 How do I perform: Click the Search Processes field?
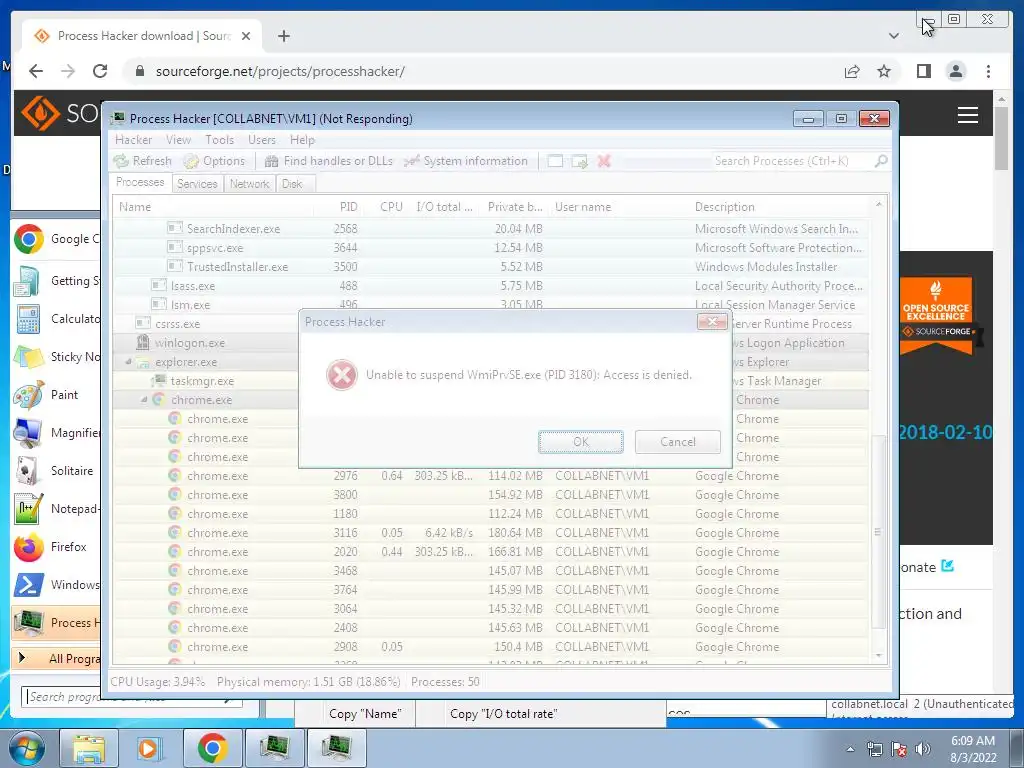point(792,161)
